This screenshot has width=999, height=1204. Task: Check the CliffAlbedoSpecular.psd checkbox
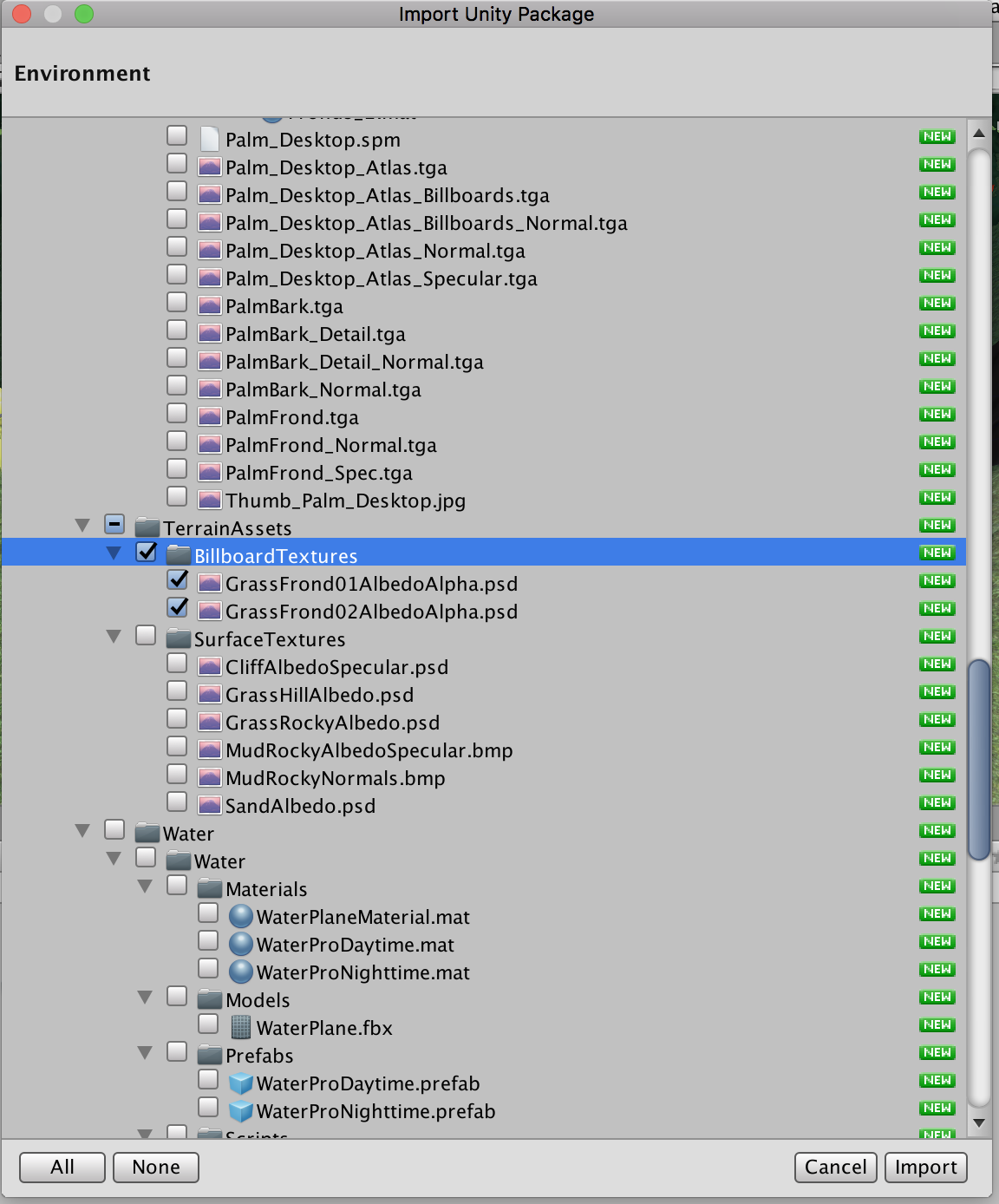tap(177, 663)
